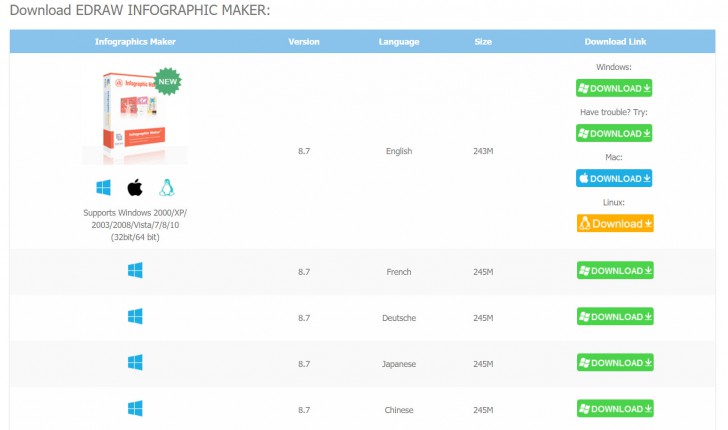Click the '245M' size in the Chinese row
The width and height of the screenshot is (728, 430).
pyautogui.click(x=483, y=410)
